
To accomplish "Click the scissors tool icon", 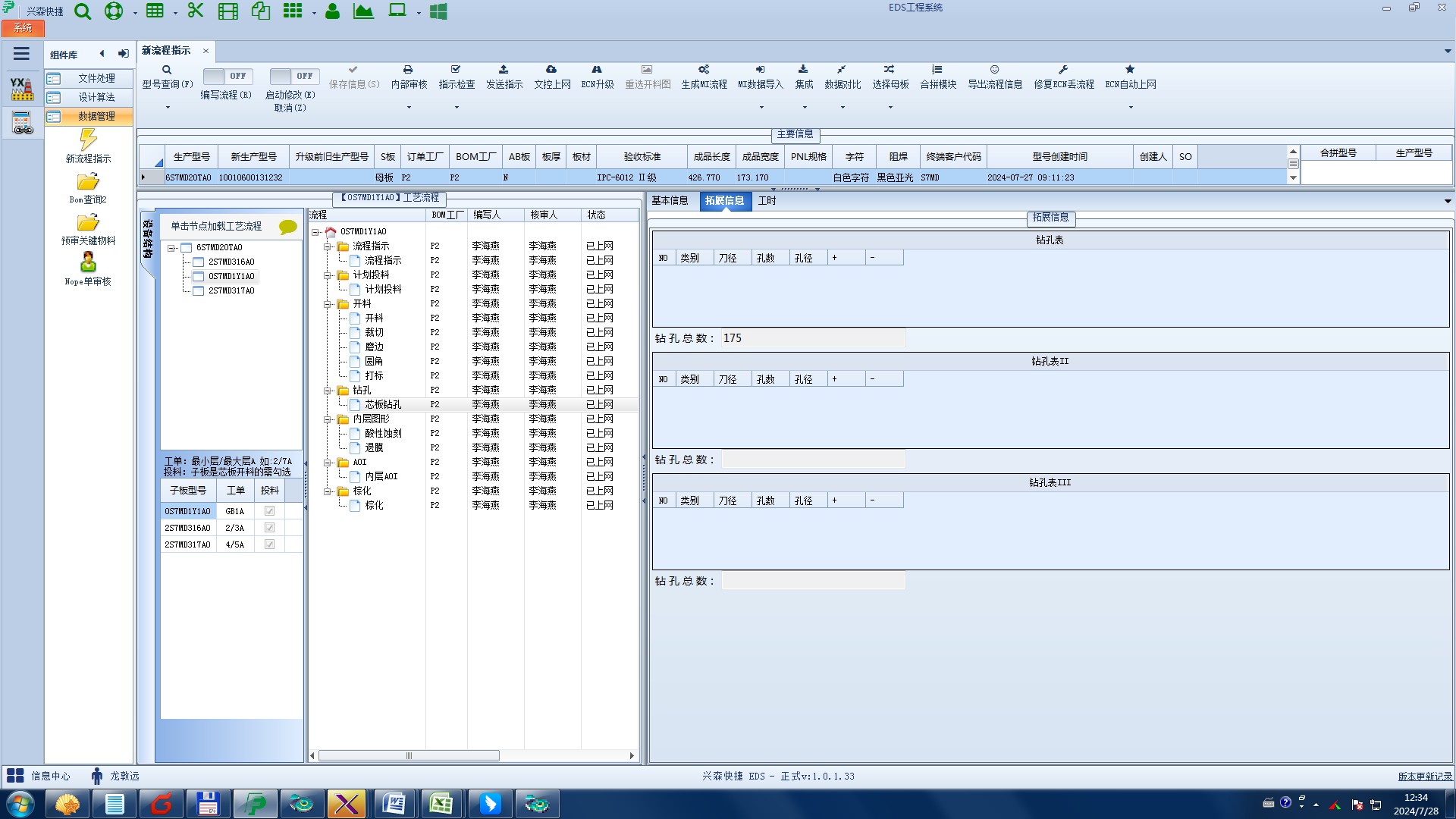I will click(196, 11).
